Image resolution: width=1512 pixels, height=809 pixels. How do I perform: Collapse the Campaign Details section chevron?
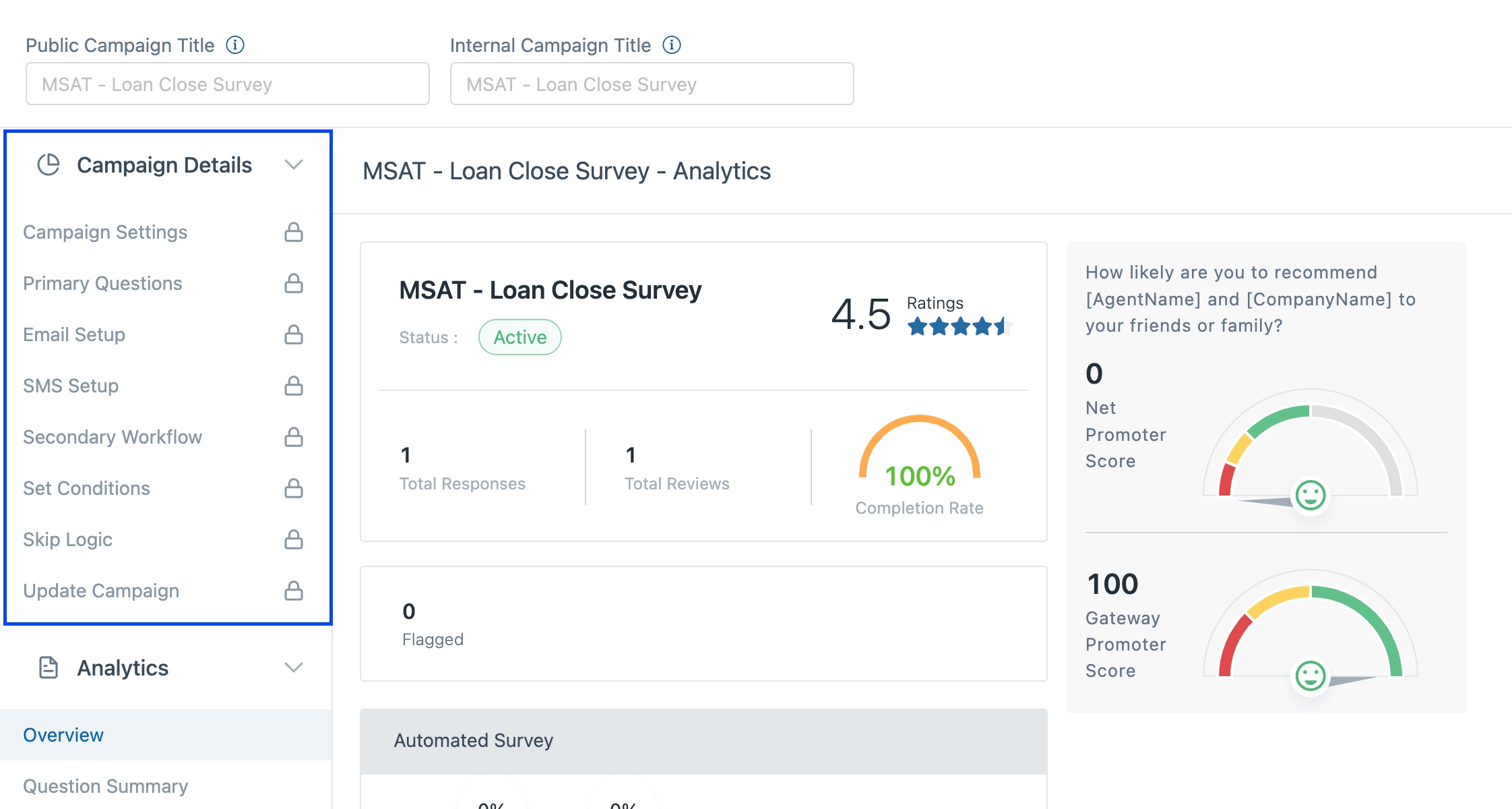coord(294,164)
